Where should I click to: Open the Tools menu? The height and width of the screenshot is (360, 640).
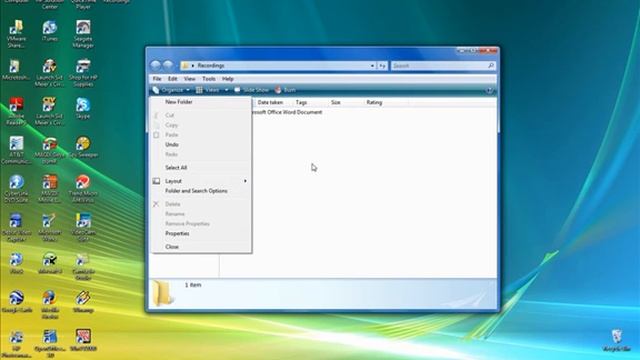click(209, 79)
